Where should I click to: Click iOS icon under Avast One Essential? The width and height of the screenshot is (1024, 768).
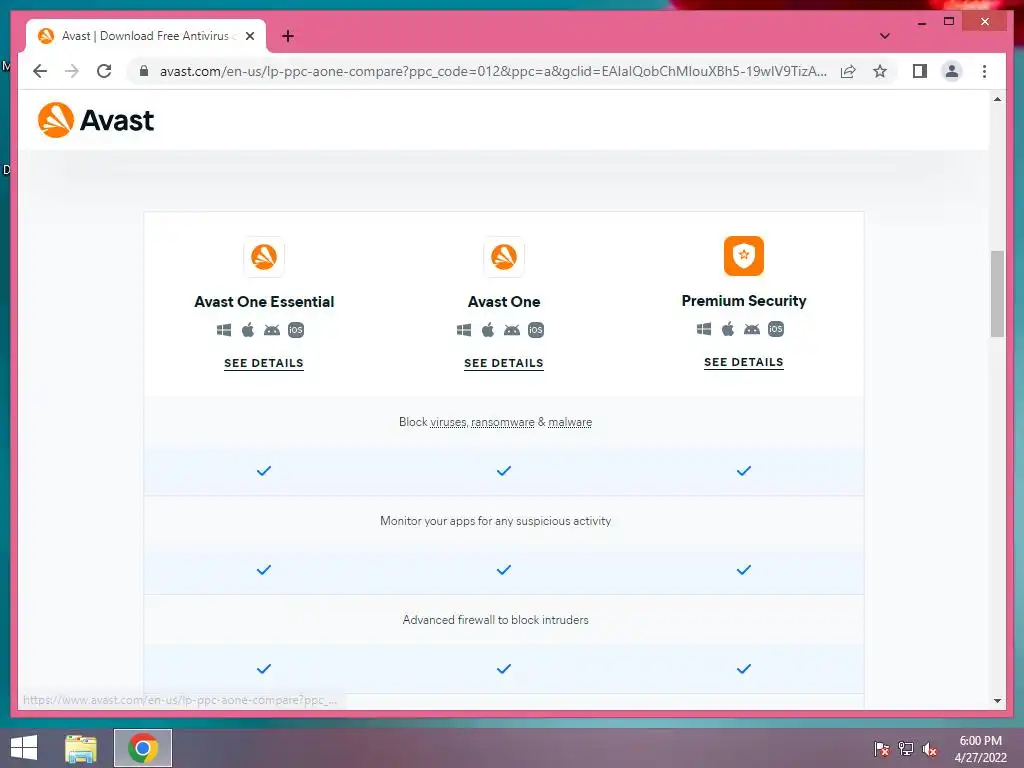coord(296,330)
